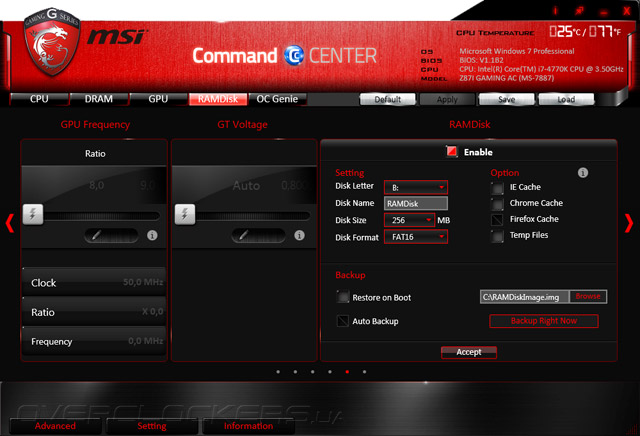Click the Z87I GAMING AC model text

pyautogui.click(x=507, y=78)
